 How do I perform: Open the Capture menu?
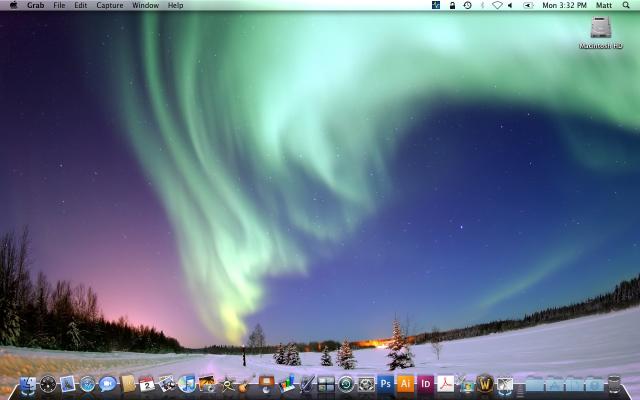click(x=110, y=5)
